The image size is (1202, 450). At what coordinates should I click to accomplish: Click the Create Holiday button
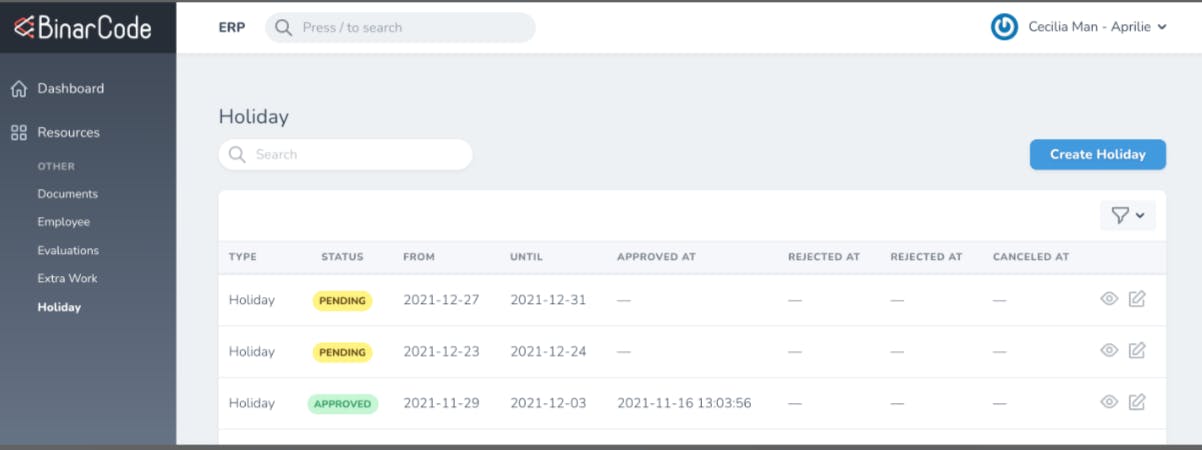tap(1098, 154)
